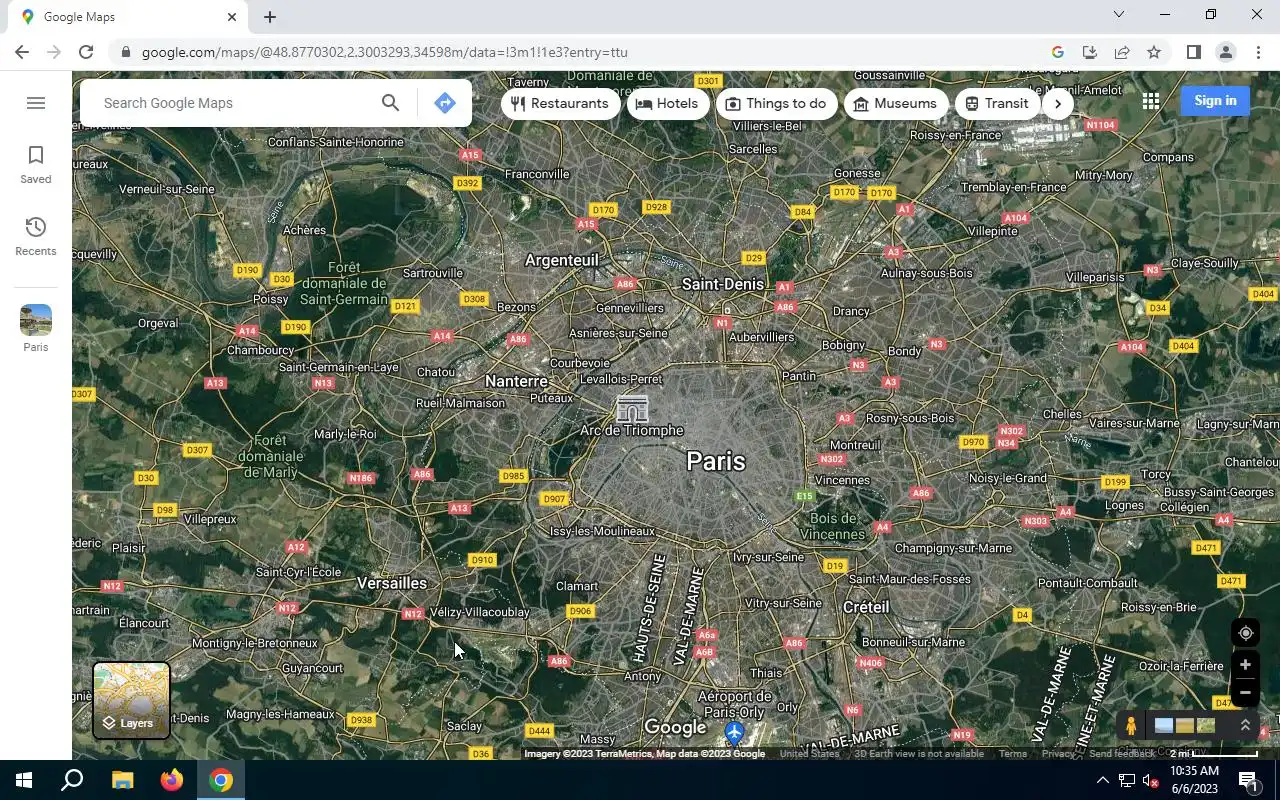The width and height of the screenshot is (1280, 800).
Task: Click the United States footer link
Action: [809, 754]
